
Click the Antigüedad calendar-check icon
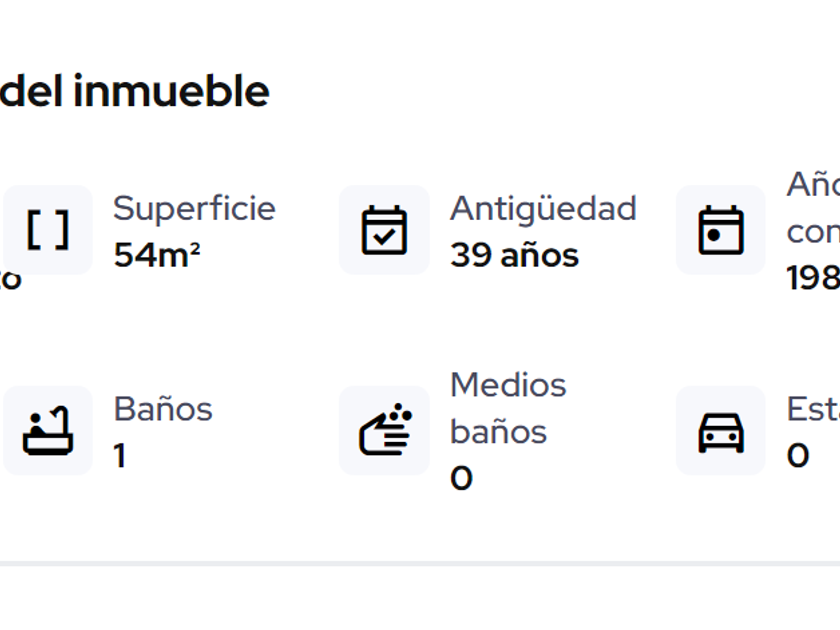tap(384, 230)
